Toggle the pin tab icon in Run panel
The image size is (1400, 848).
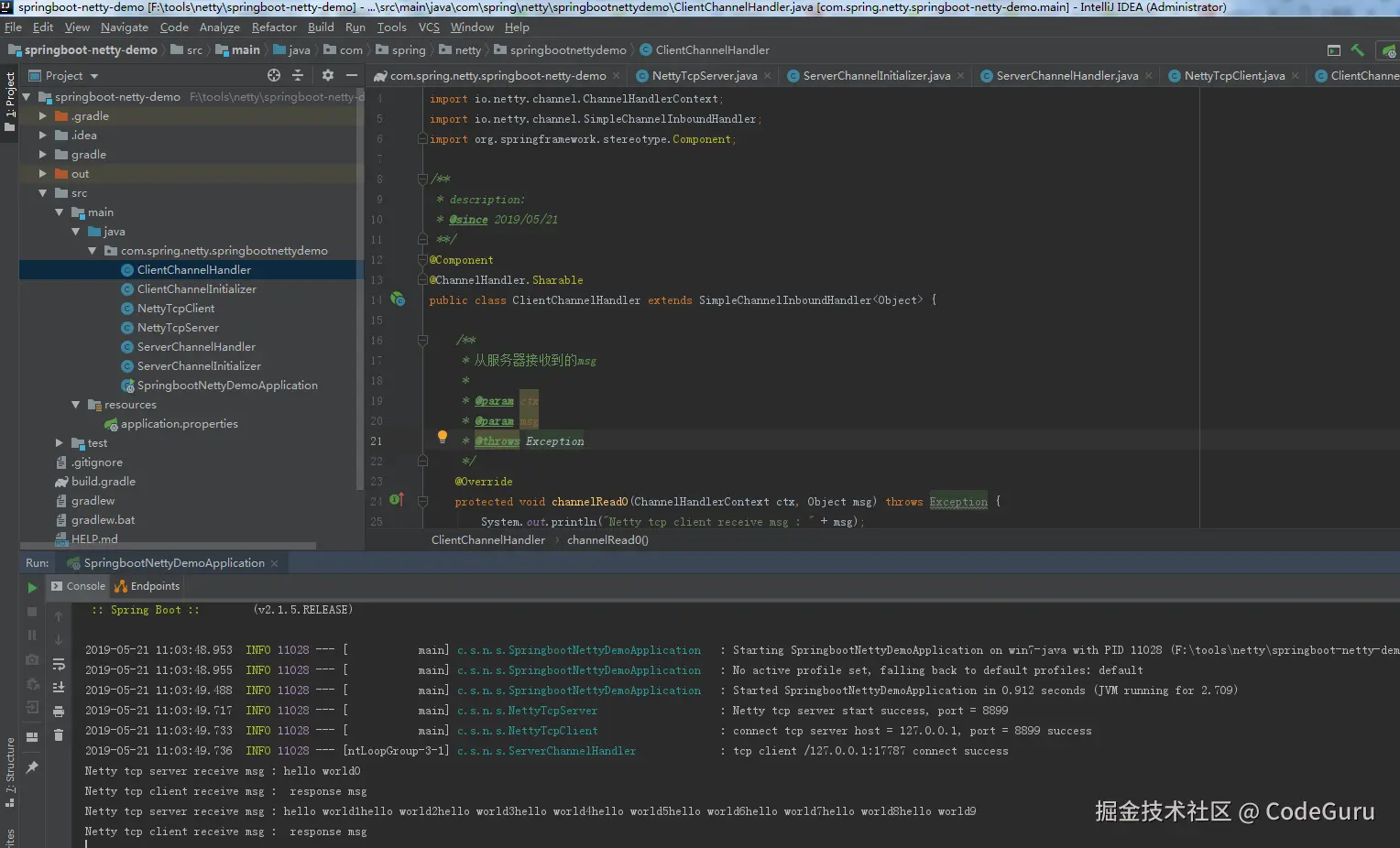click(32, 766)
